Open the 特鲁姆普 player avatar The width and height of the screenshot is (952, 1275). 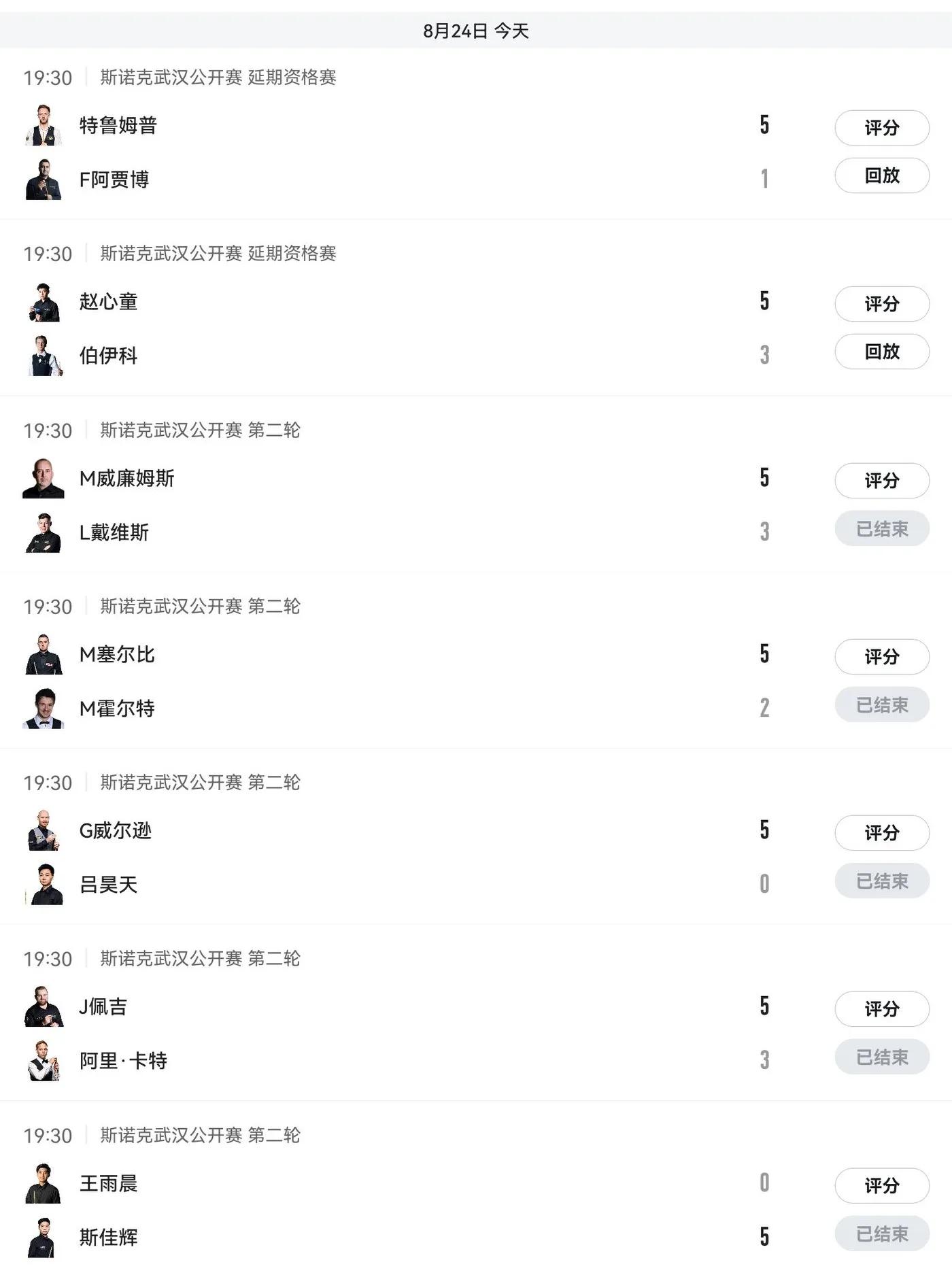click(x=44, y=125)
